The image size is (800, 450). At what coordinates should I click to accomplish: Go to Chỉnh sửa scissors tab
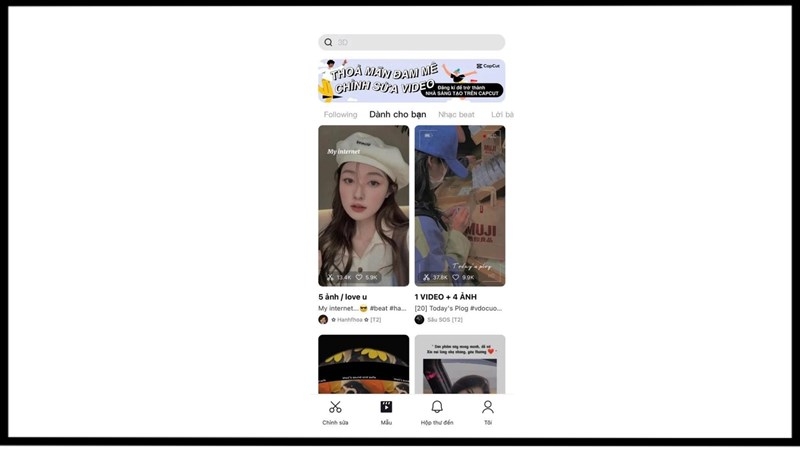tap(335, 407)
